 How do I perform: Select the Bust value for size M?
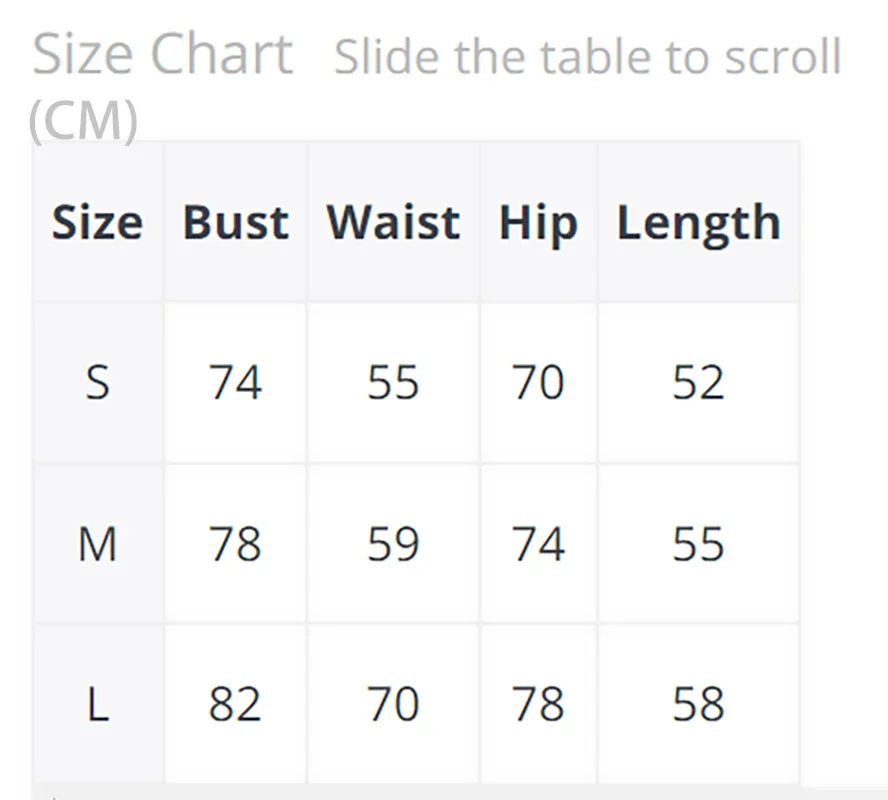coord(235,544)
